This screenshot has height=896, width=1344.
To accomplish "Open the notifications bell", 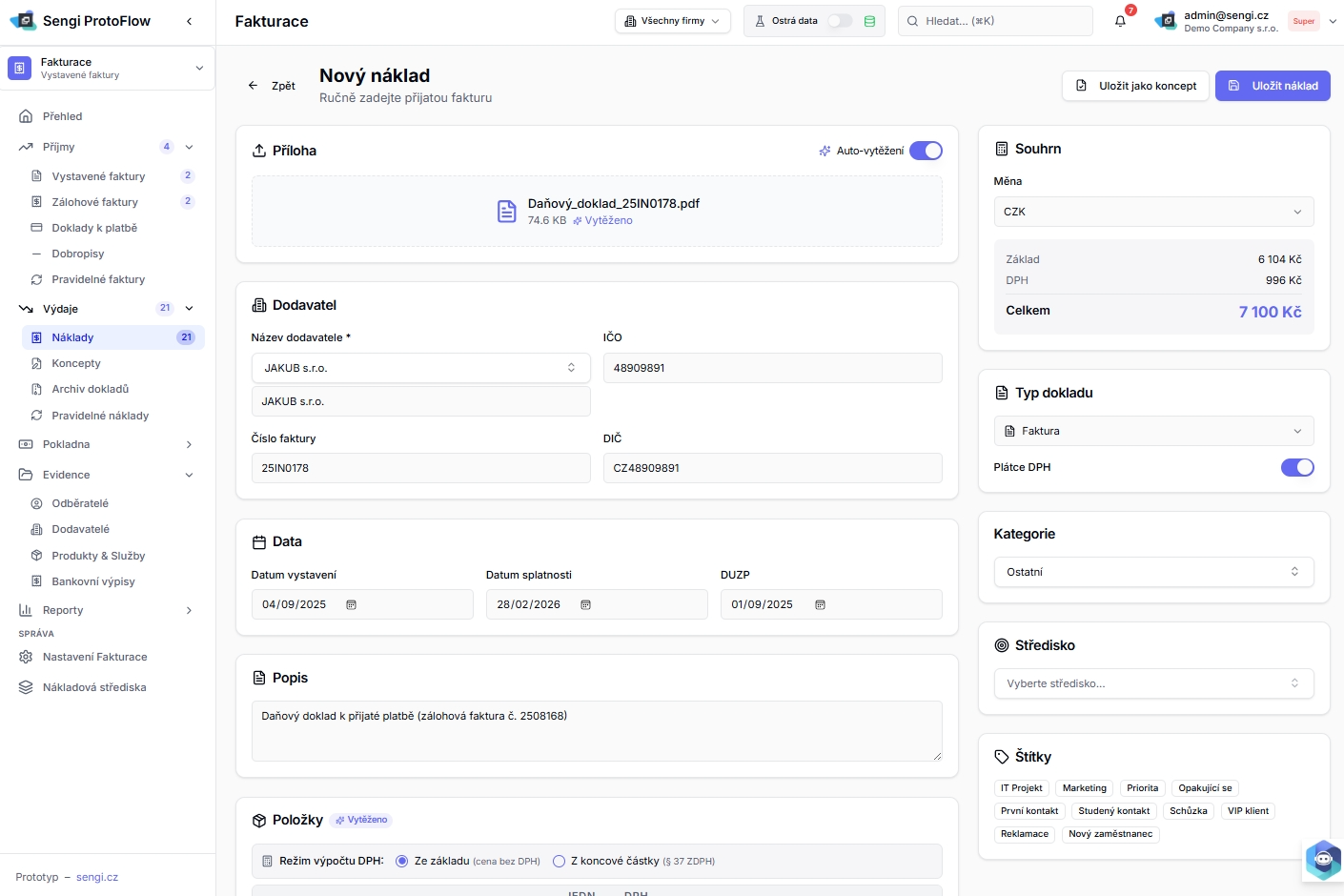I will pyautogui.click(x=1120, y=21).
